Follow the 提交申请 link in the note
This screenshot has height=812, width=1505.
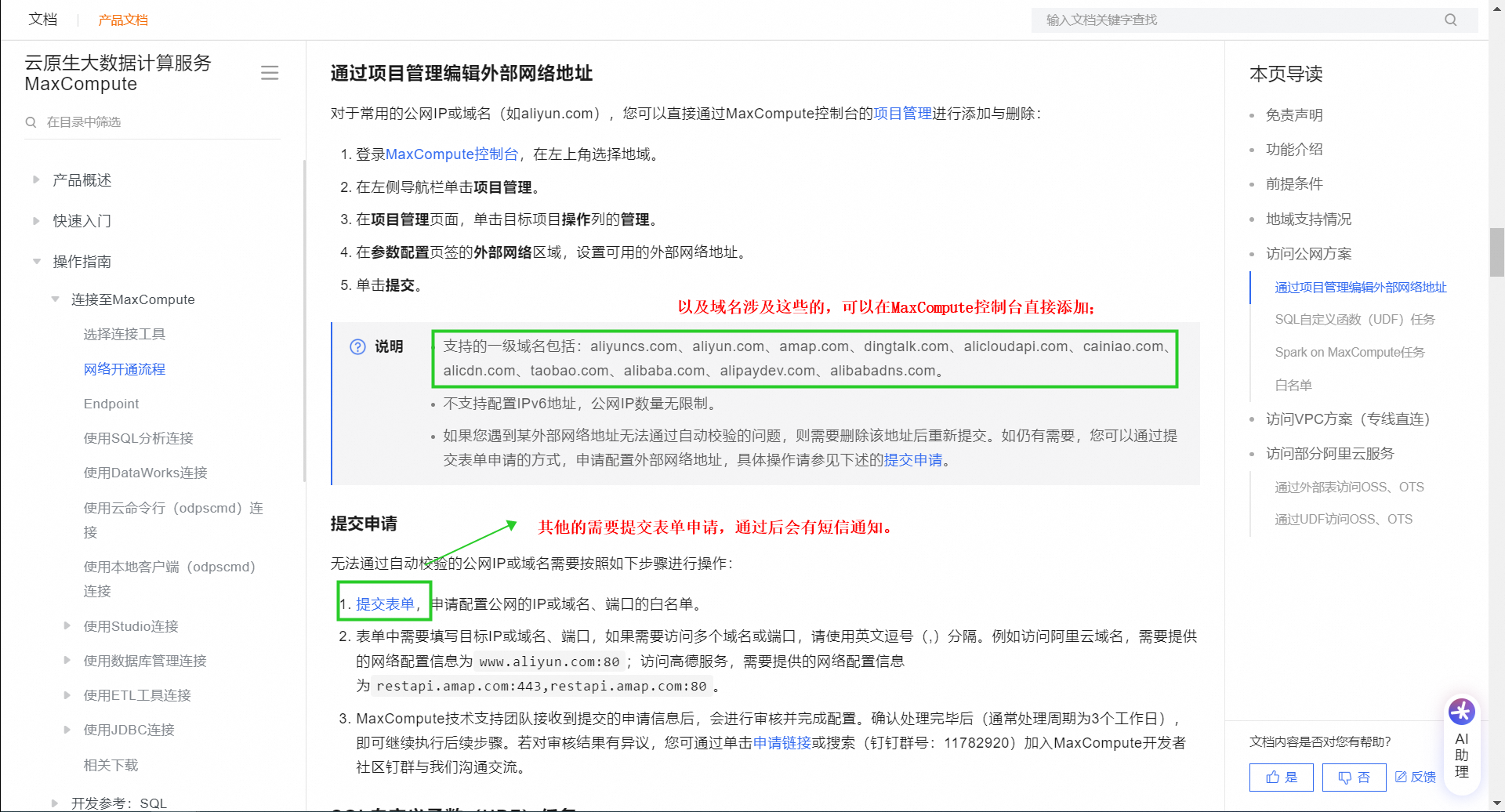tap(913, 460)
